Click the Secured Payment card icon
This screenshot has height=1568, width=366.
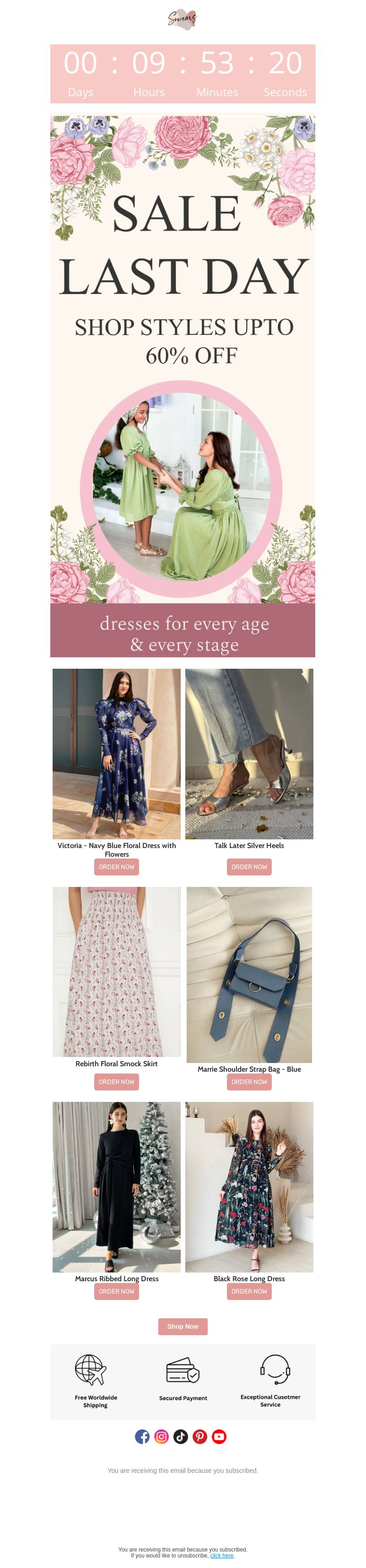tap(183, 1371)
